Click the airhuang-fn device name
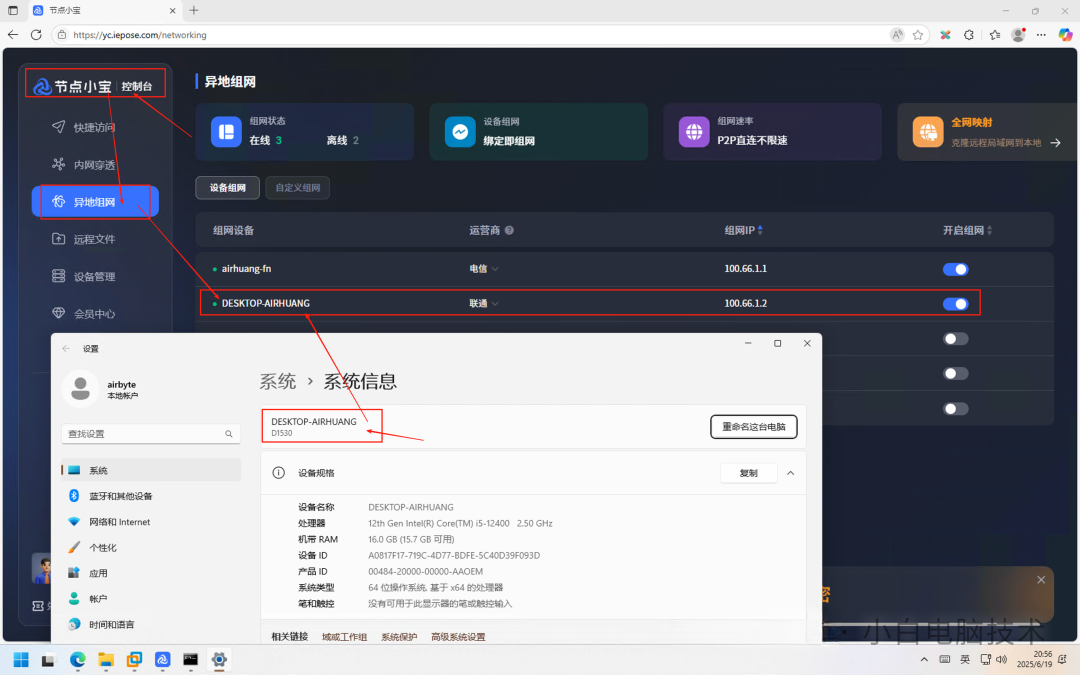Screen dimensions: 1080x675 tap(246, 269)
